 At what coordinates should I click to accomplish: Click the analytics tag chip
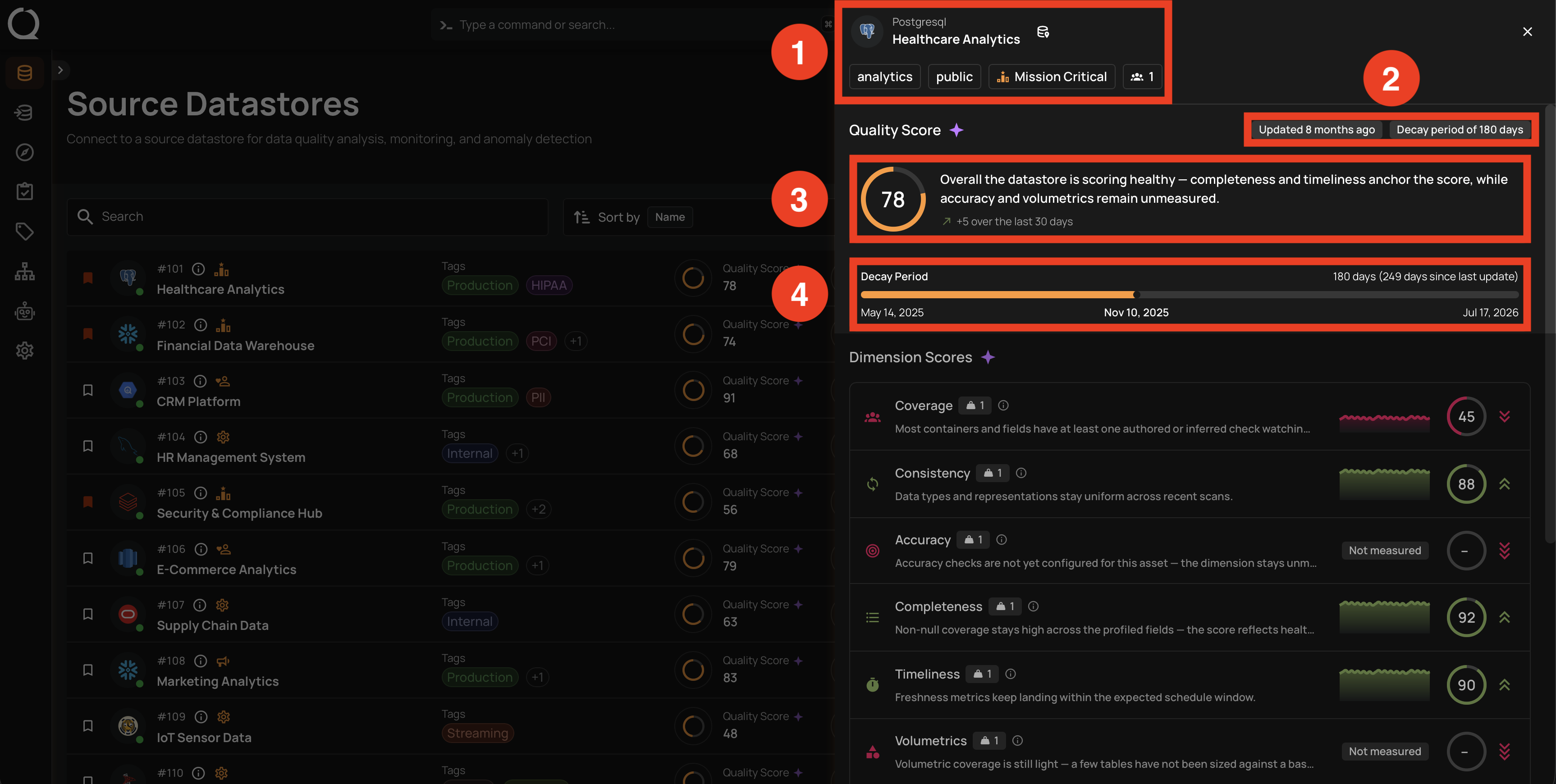tap(884, 77)
